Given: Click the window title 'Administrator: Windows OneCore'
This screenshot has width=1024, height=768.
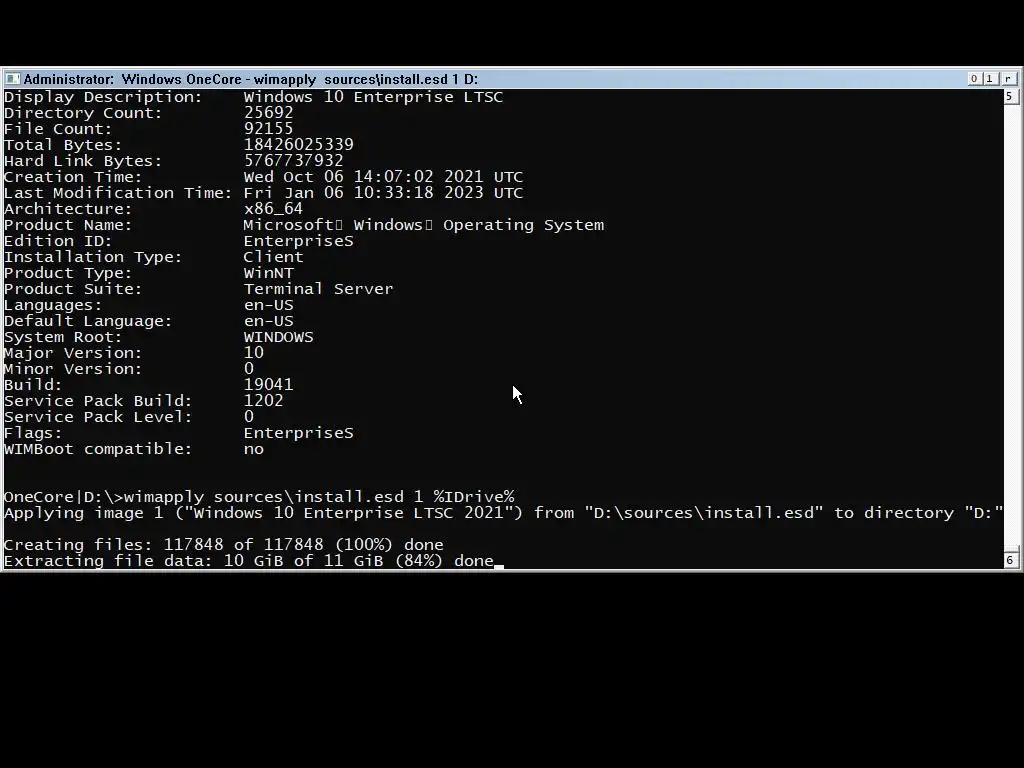Looking at the screenshot, I should (x=133, y=79).
